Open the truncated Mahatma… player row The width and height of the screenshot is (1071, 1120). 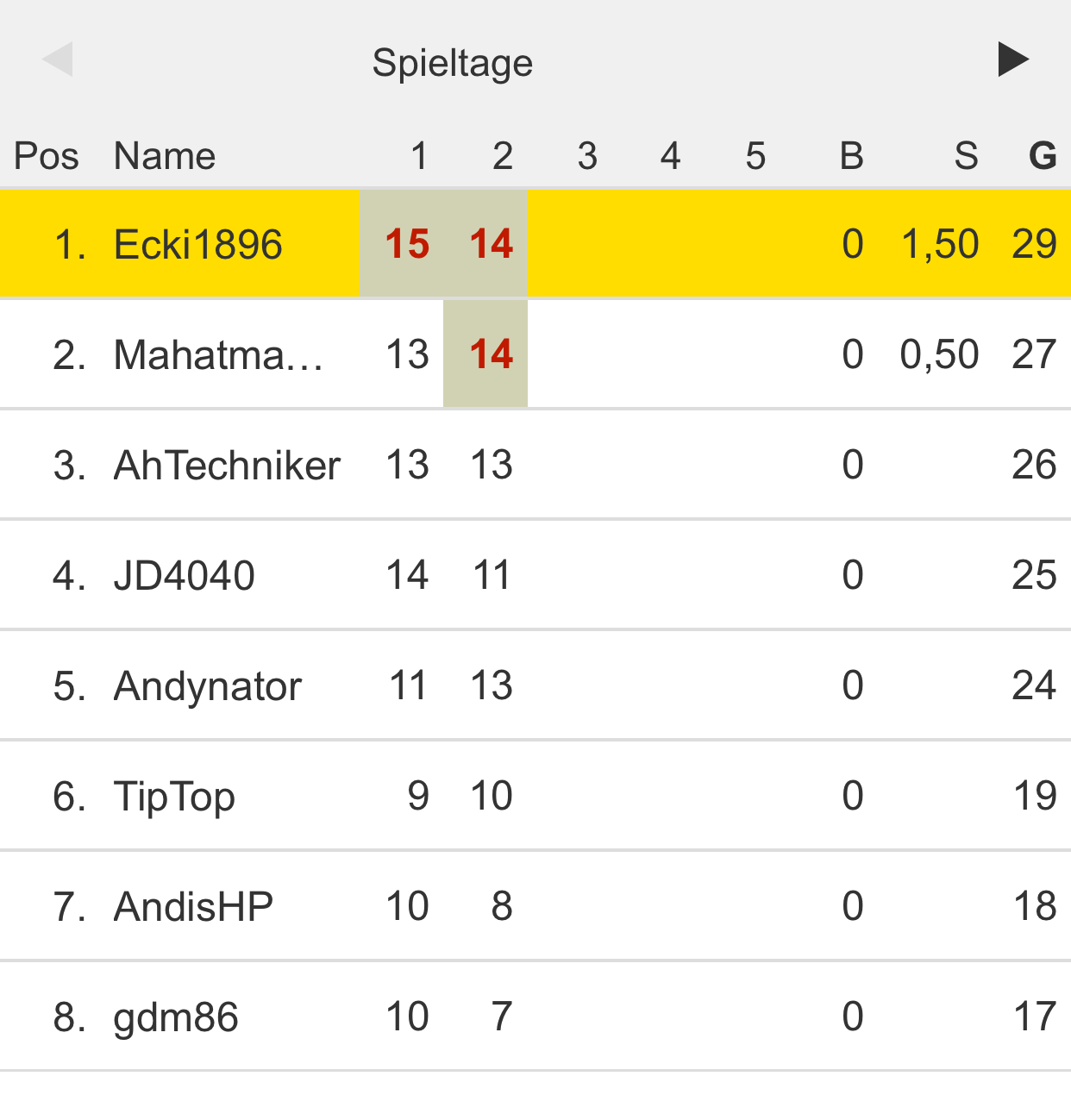(x=218, y=354)
